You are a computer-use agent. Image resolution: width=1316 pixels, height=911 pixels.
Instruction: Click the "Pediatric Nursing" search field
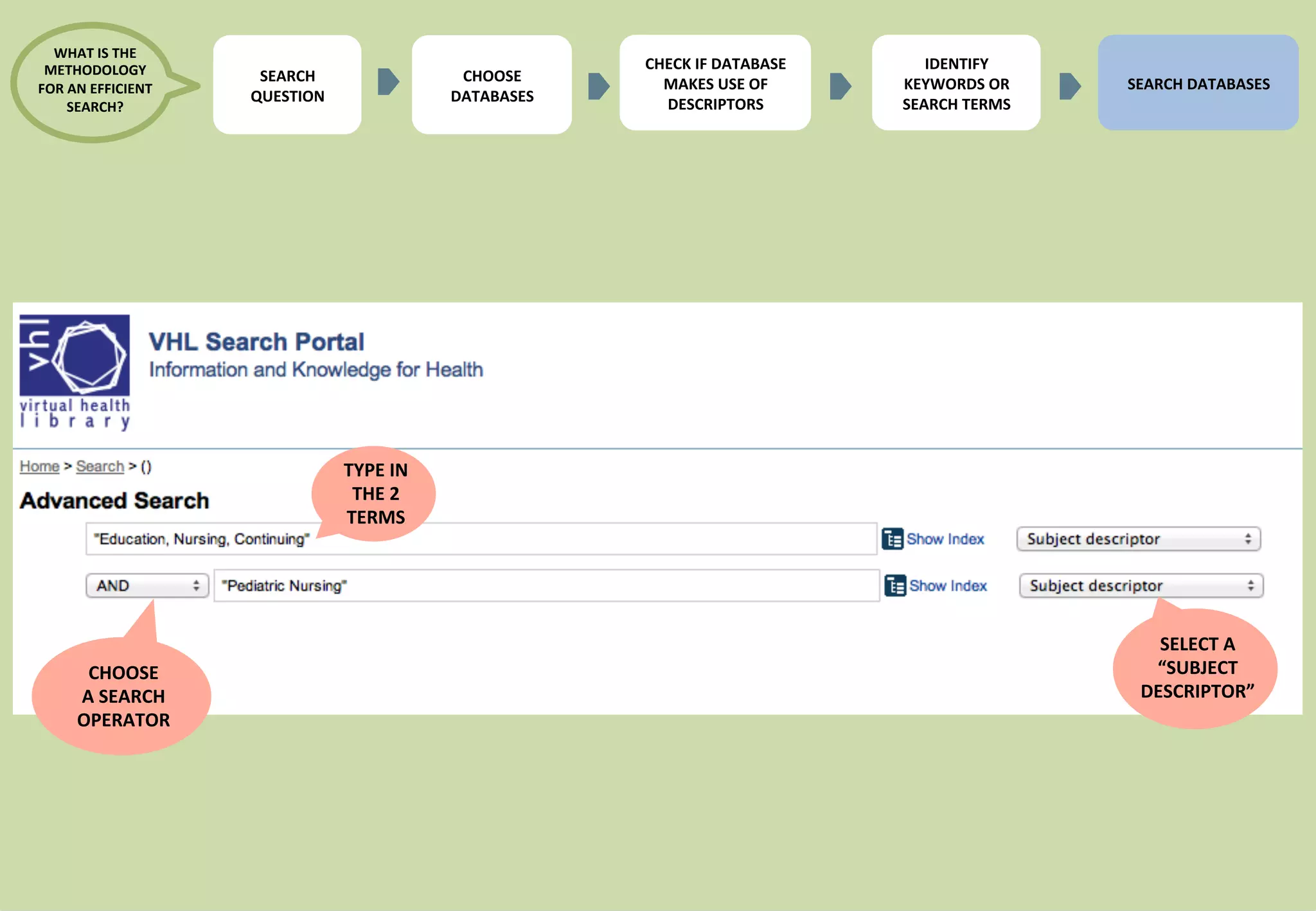[x=547, y=586]
